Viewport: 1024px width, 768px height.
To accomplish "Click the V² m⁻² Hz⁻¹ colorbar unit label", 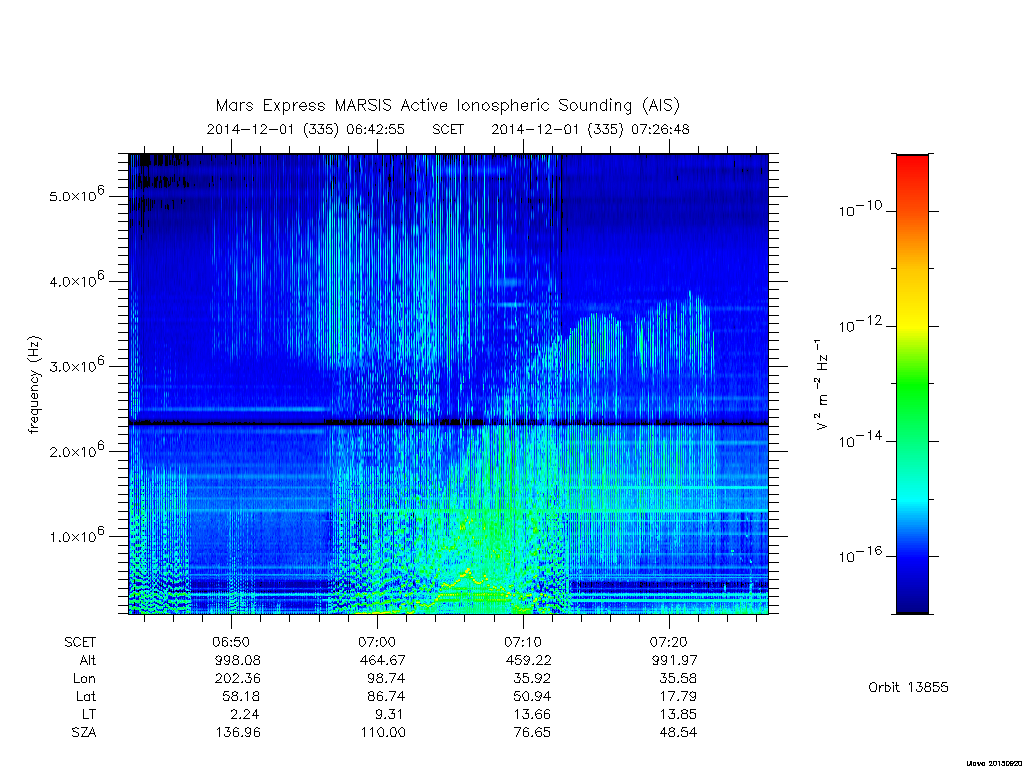I will (824, 385).
